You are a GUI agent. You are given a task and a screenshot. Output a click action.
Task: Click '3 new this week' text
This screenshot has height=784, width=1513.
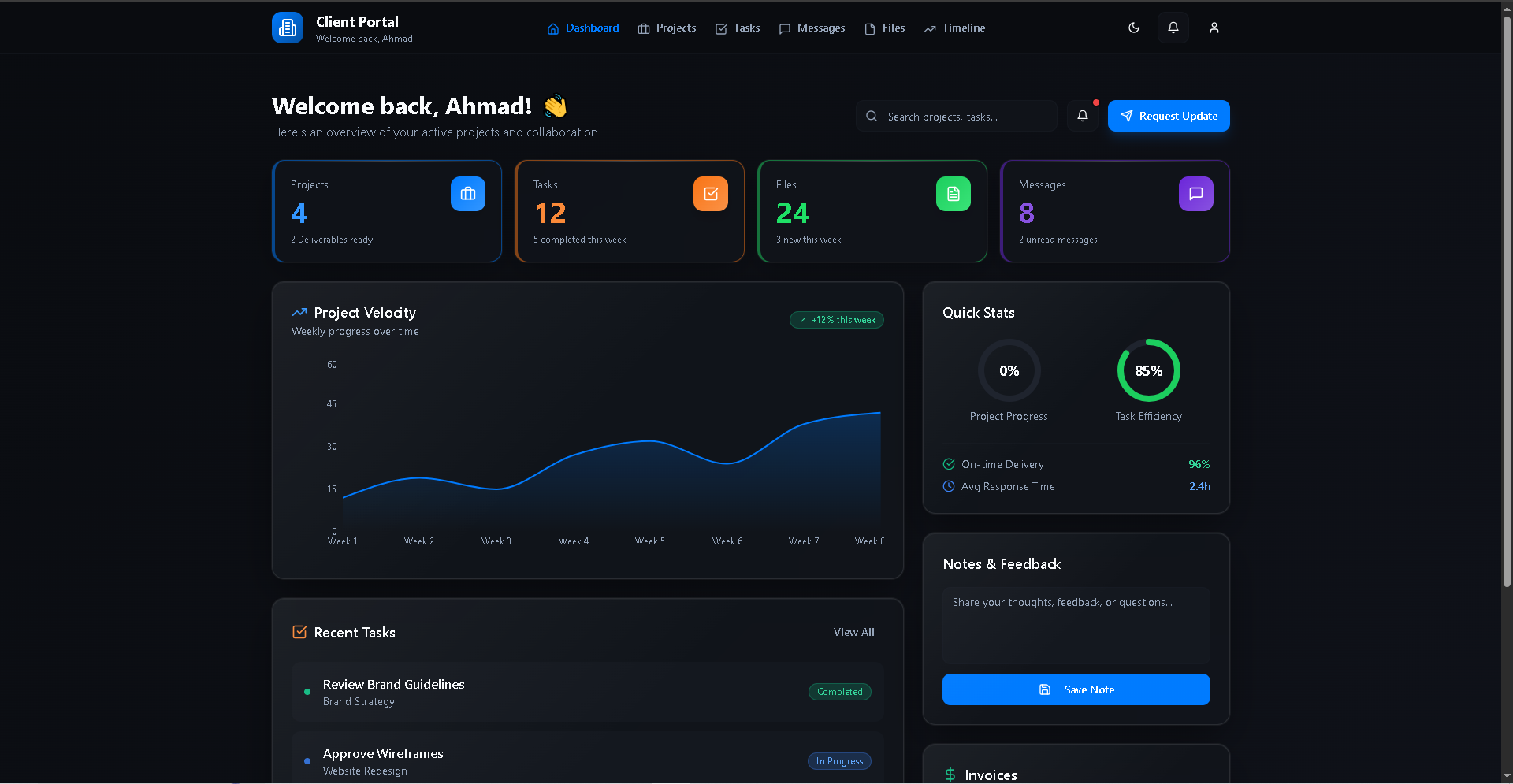click(x=809, y=240)
